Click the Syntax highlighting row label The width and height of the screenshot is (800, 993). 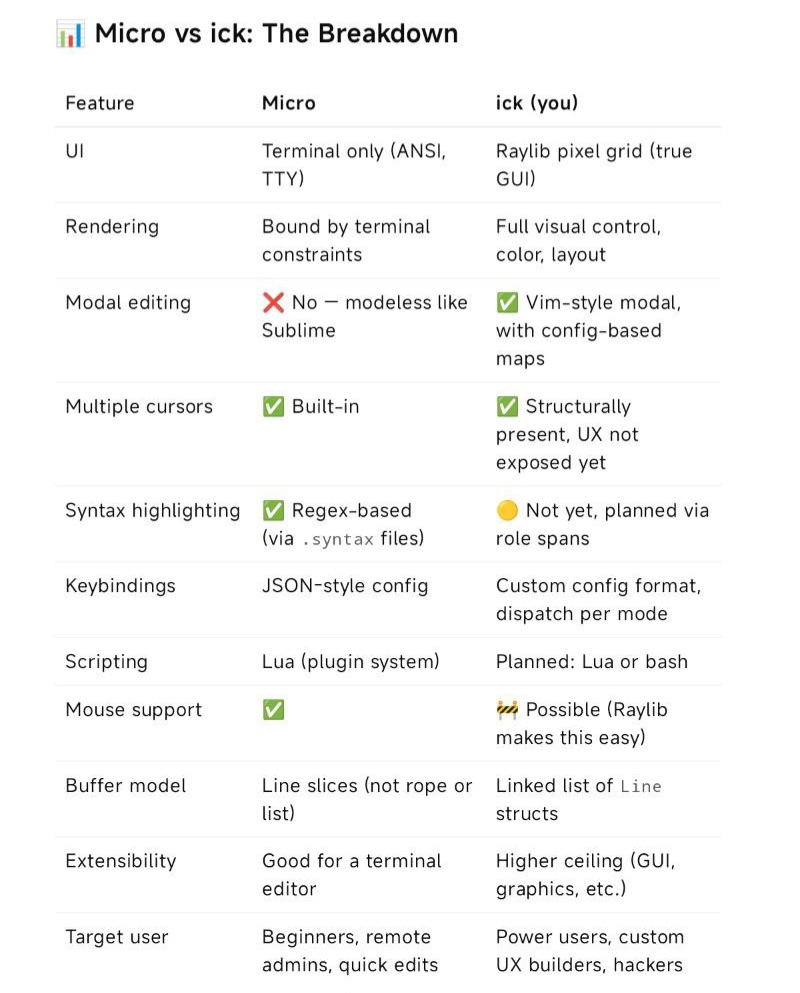click(x=153, y=510)
